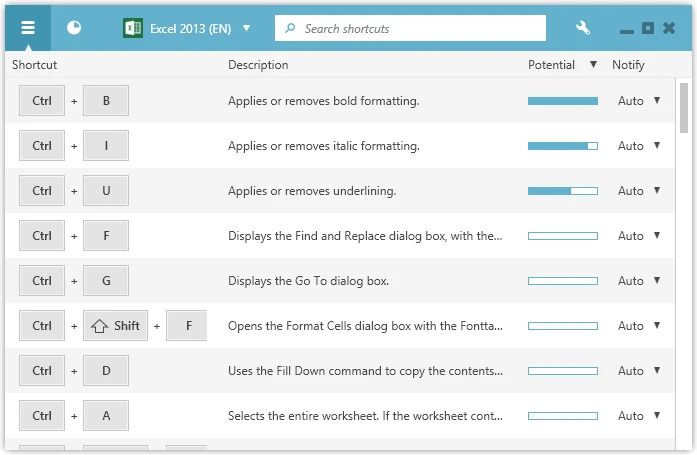Open the pie chart statistics icon
The image size is (697, 455).
(74, 28)
